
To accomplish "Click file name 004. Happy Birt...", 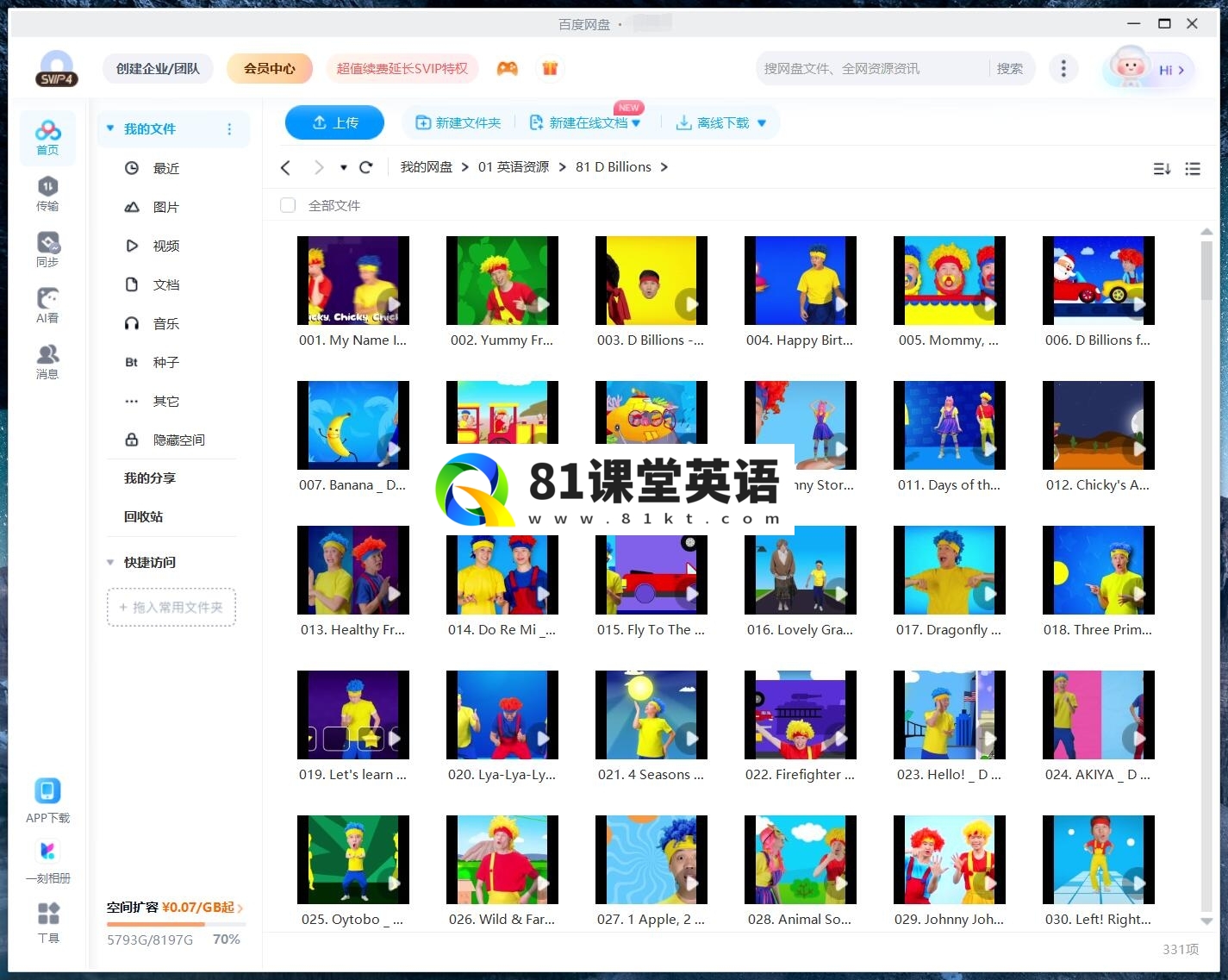I will (x=800, y=340).
